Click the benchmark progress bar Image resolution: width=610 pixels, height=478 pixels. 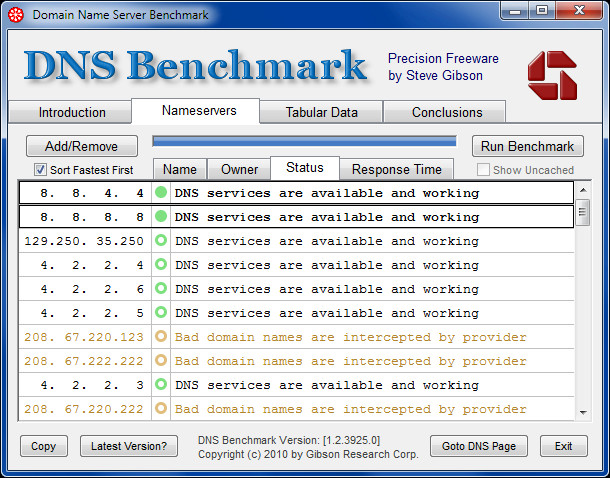[x=304, y=141]
